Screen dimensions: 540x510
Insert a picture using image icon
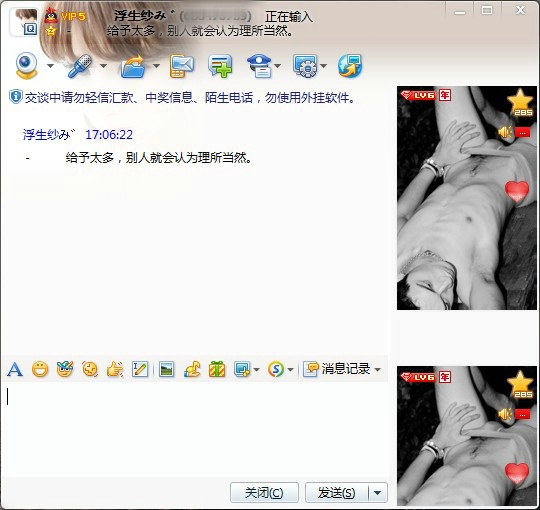coord(167,370)
